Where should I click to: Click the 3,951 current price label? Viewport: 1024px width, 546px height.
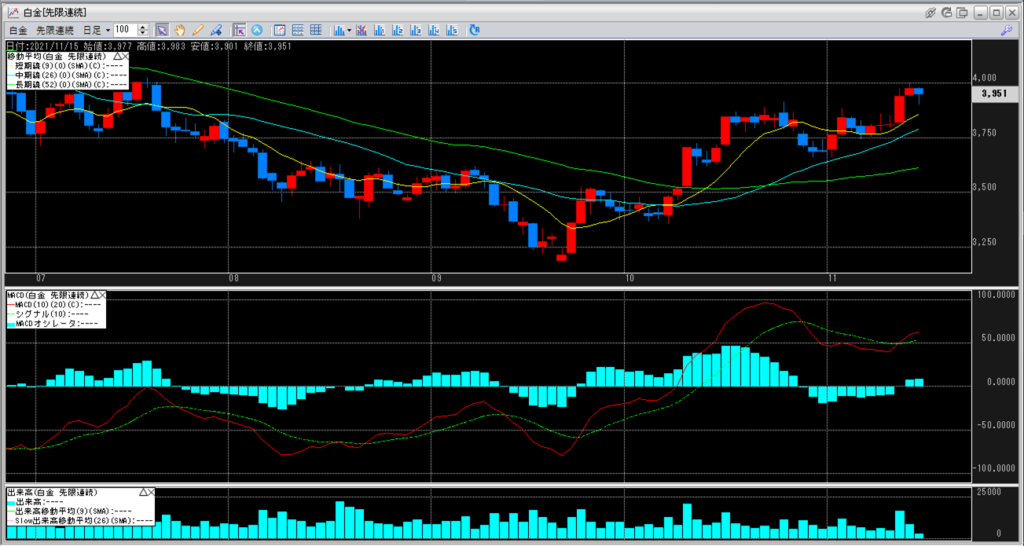click(992, 92)
